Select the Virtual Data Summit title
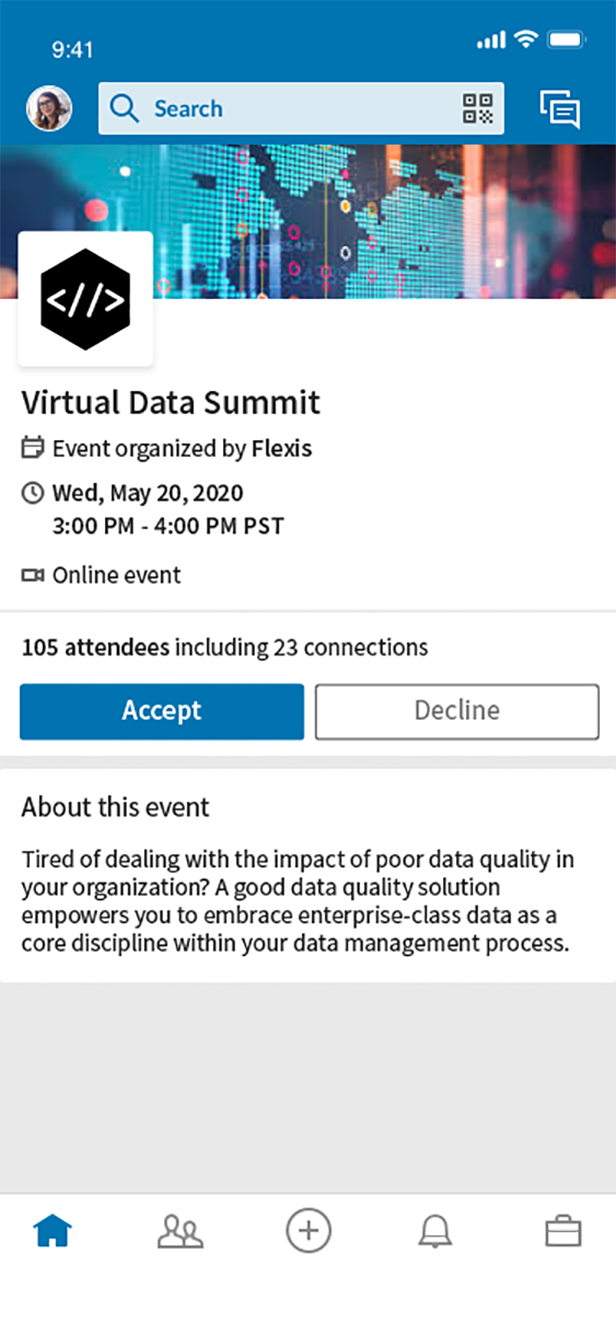This screenshot has height=1334, width=616. (x=171, y=402)
